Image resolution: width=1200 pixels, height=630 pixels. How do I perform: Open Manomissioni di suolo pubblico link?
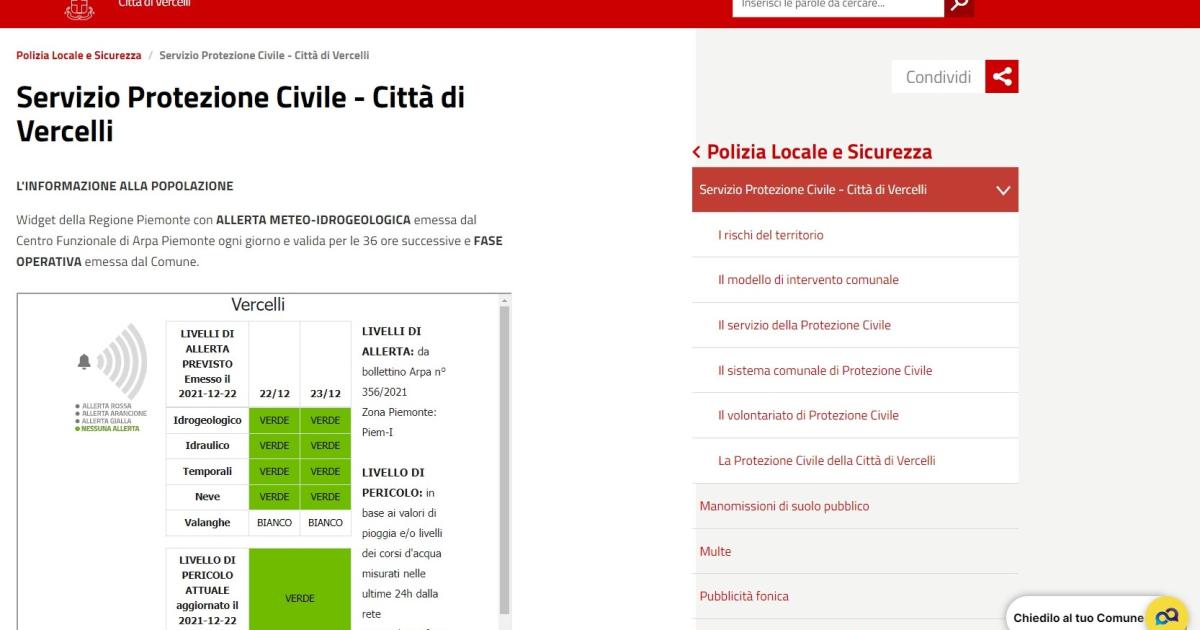784,506
